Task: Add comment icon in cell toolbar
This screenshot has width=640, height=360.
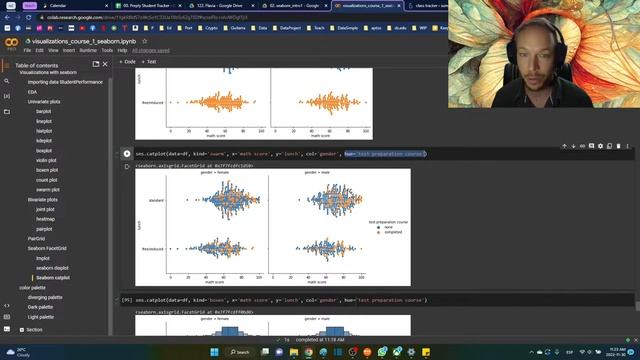Action: 591,146
